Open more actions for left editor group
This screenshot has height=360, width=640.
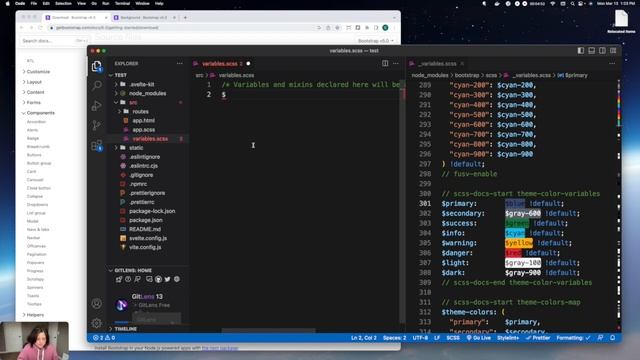pos(396,63)
